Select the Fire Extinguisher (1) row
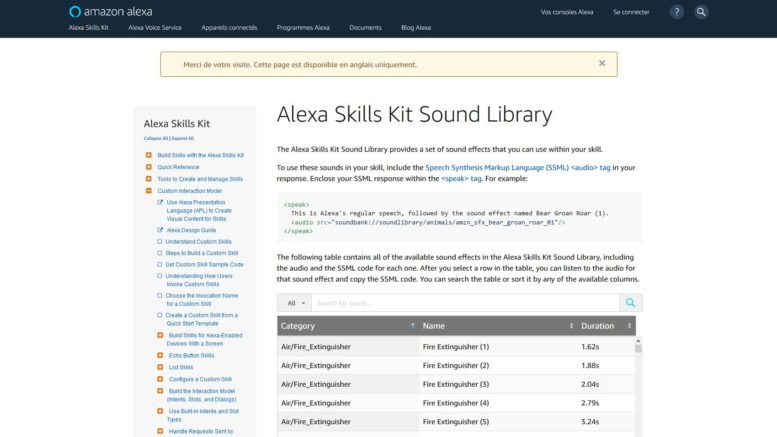The height and width of the screenshot is (437, 777). pos(456,346)
